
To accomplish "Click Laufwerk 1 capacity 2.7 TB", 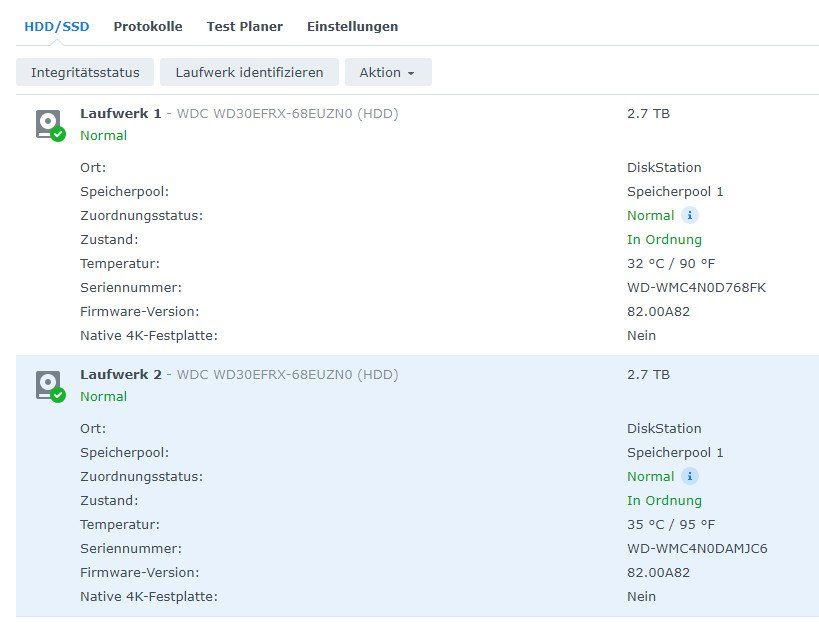I will (x=648, y=113).
